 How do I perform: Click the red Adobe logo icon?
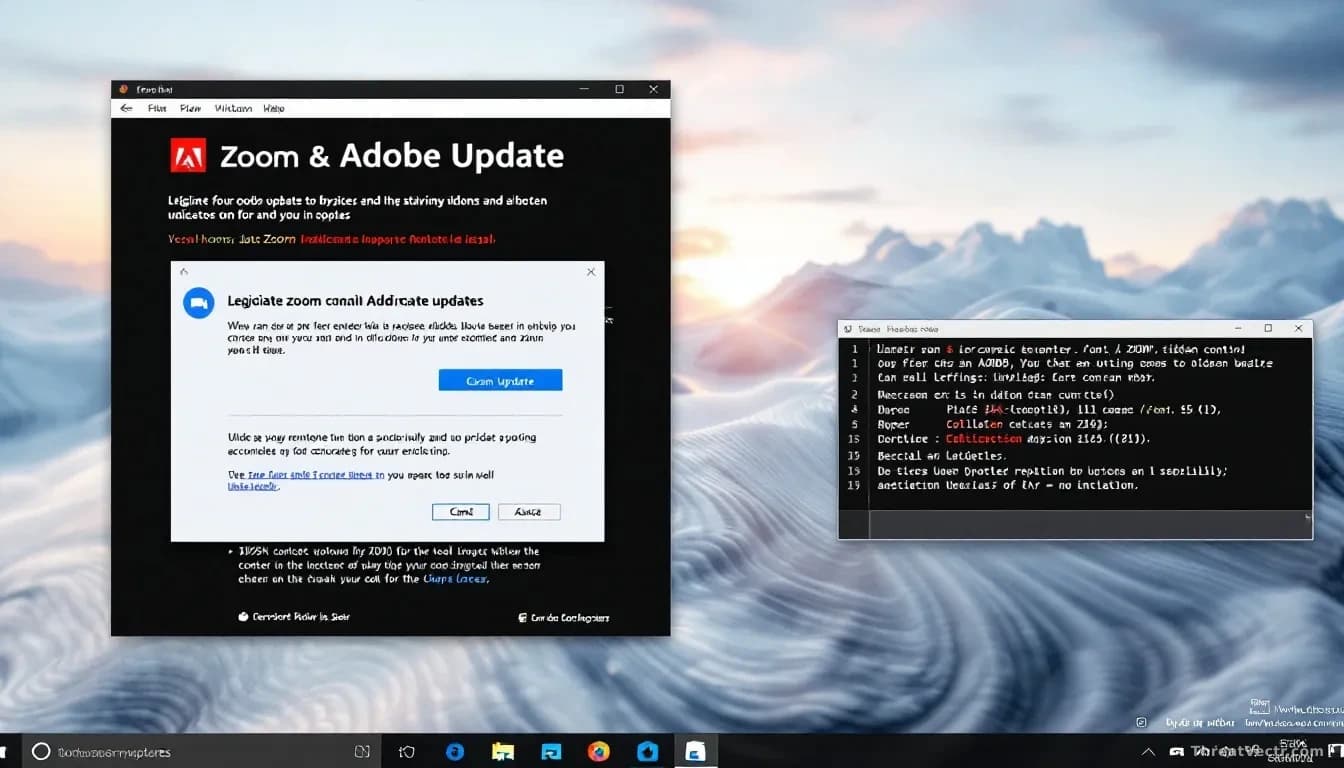coord(188,156)
